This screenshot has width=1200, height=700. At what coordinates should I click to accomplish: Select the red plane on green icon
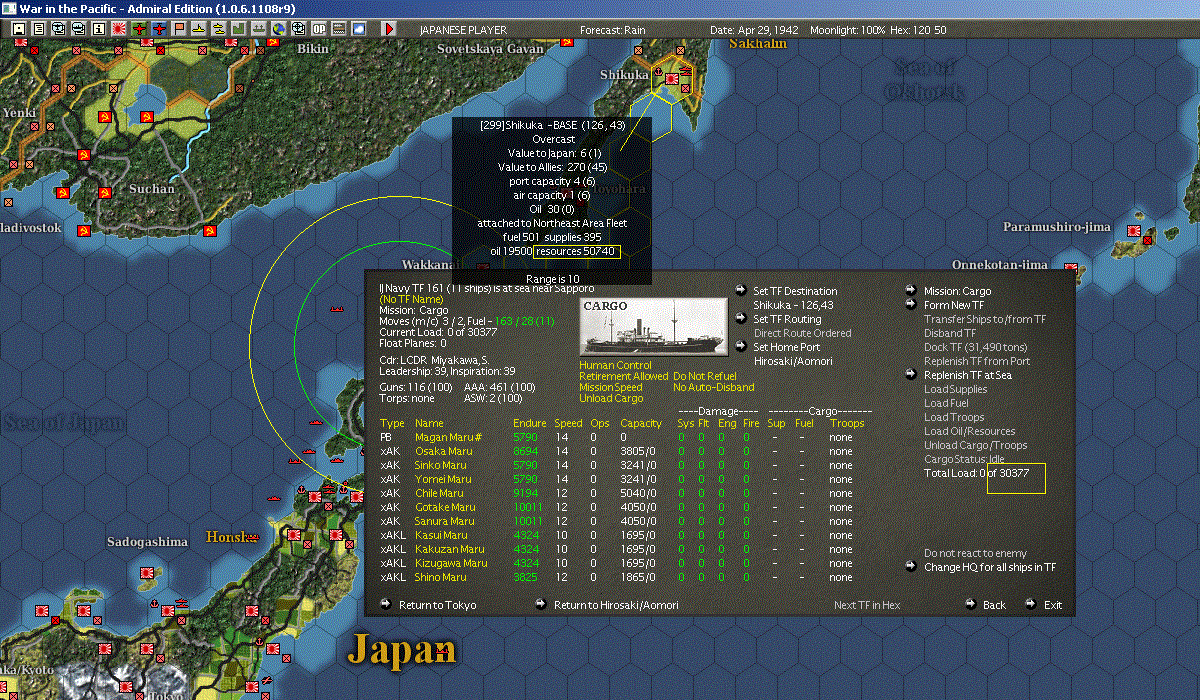pyautogui.click(x=139, y=29)
